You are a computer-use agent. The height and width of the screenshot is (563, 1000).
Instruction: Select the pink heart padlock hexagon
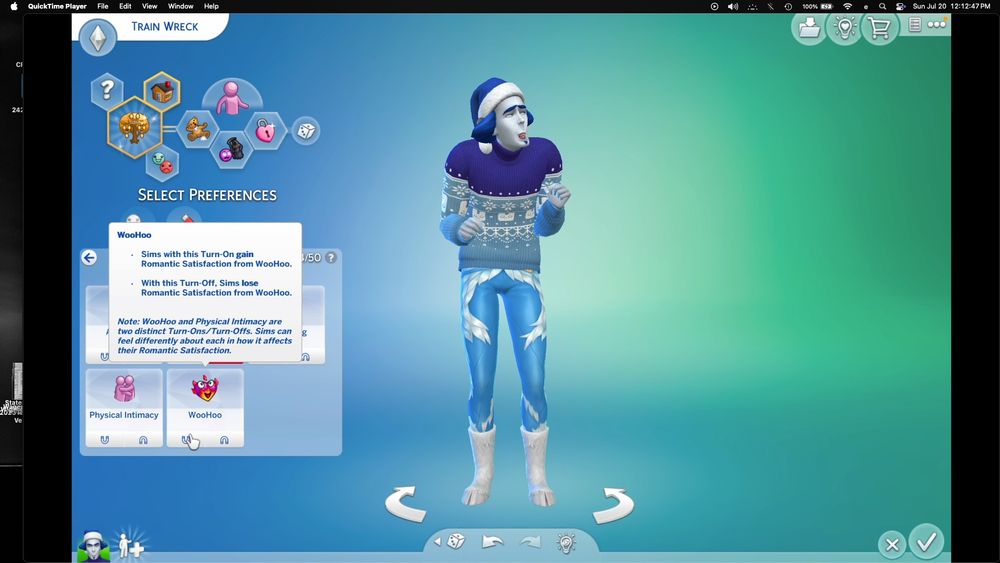coord(265,131)
